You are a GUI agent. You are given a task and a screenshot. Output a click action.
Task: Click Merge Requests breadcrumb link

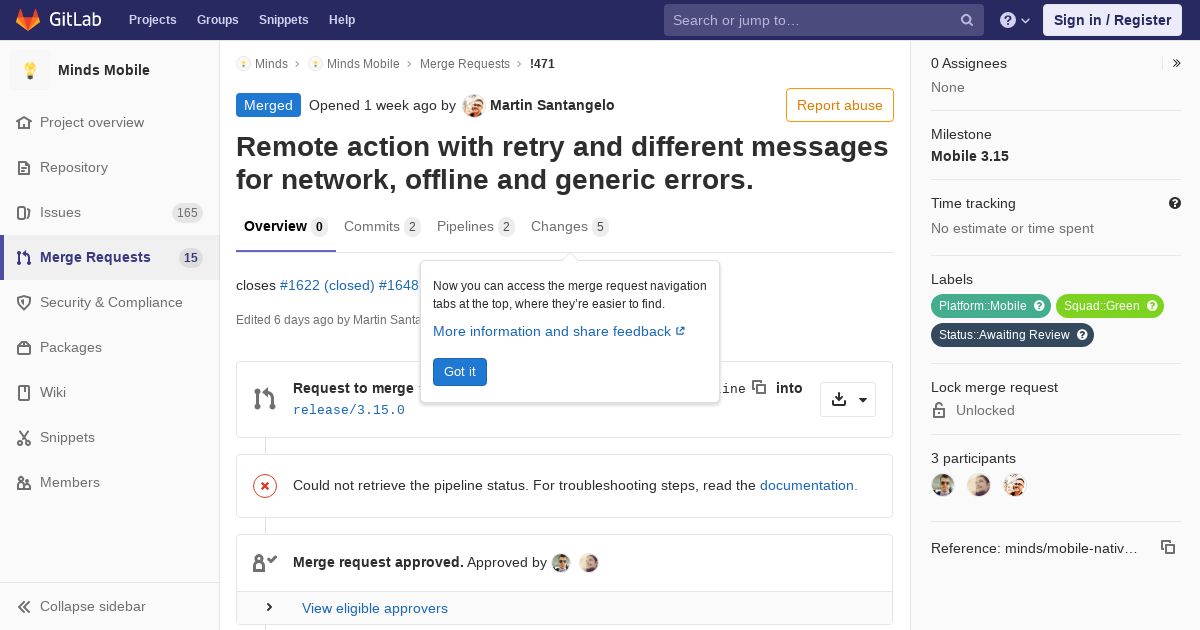pyautogui.click(x=465, y=63)
